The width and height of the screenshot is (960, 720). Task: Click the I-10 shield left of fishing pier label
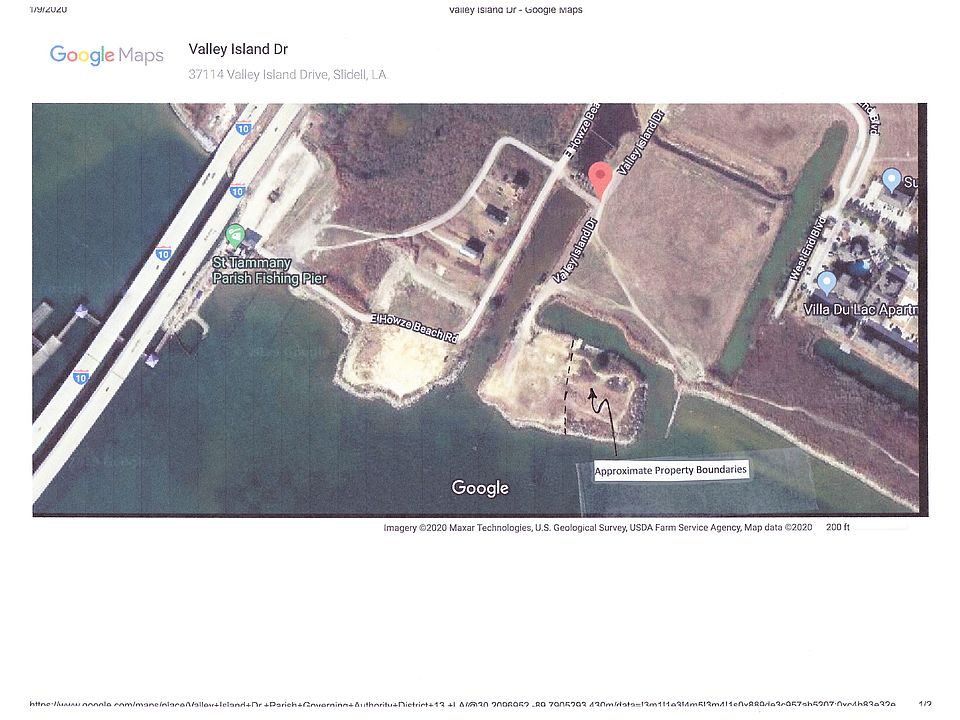click(163, 253)
